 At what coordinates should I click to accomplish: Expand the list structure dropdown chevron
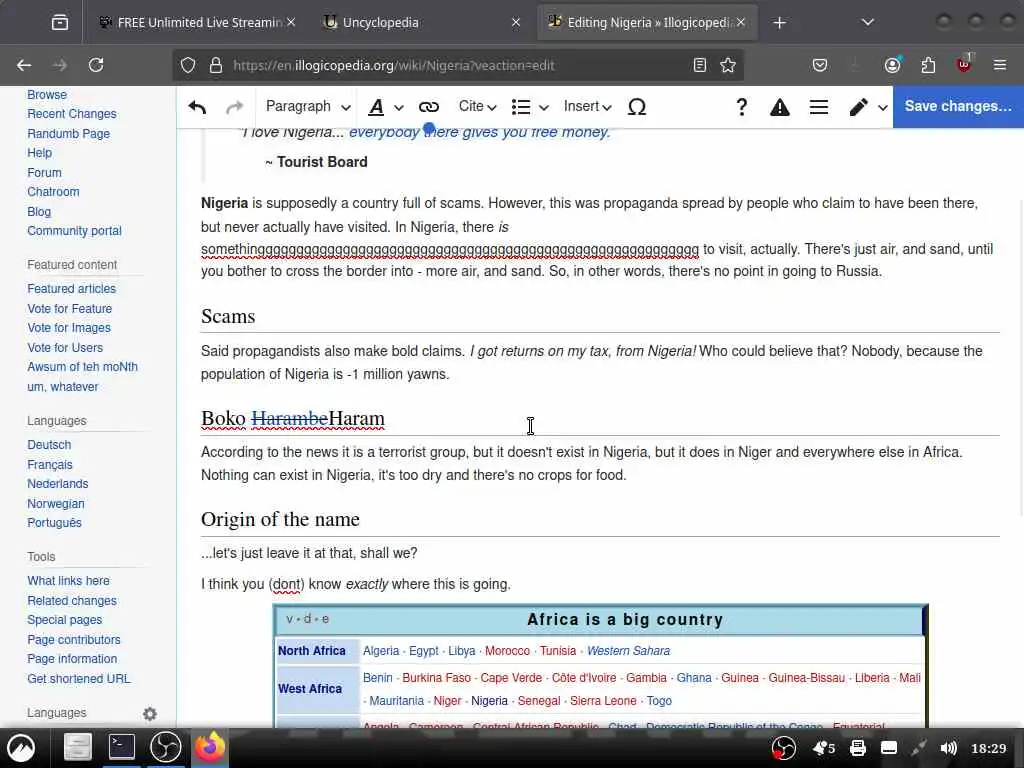[x=543, y=108]
